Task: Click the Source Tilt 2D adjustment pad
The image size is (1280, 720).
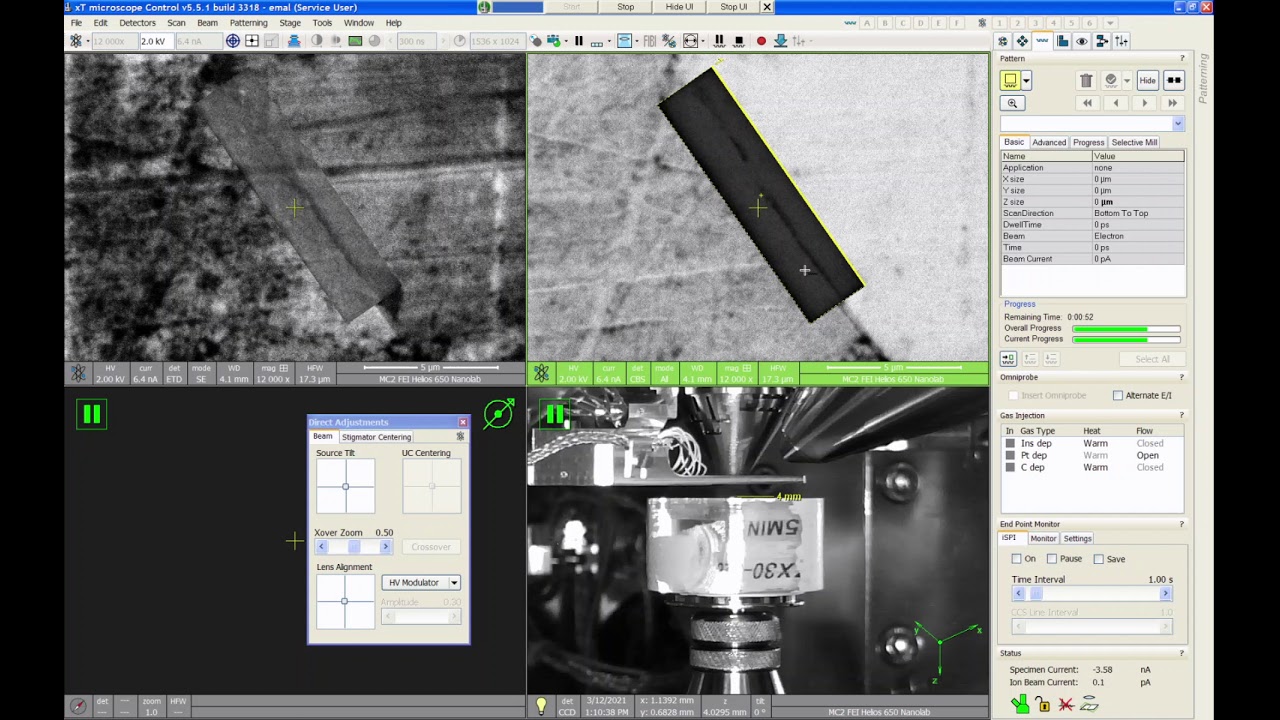Action: click(345, 487)
